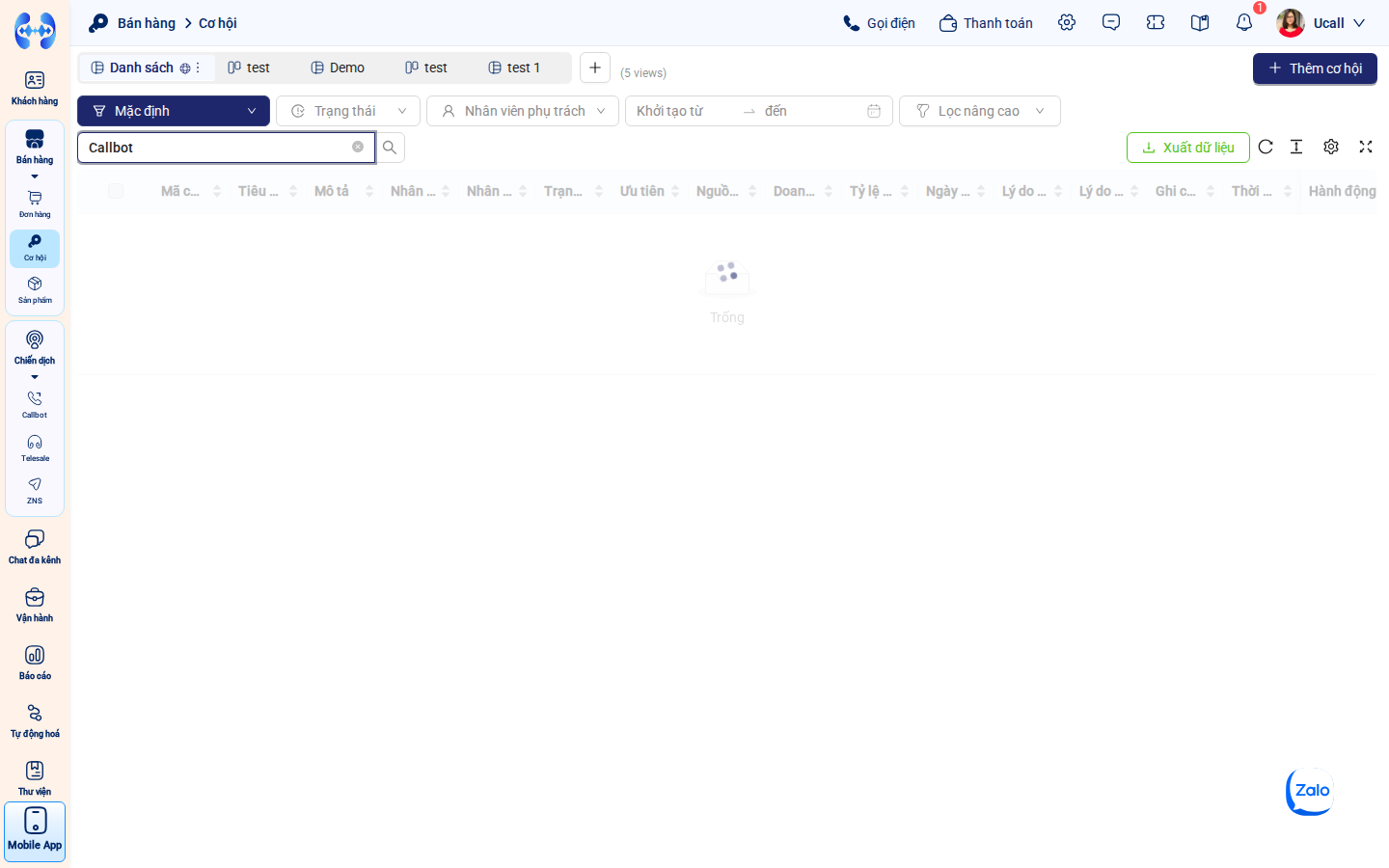This screenshot has height=868, width=1389.
Task: Toggle the select-all checkbox in table header
Action: tap(116, 191)
